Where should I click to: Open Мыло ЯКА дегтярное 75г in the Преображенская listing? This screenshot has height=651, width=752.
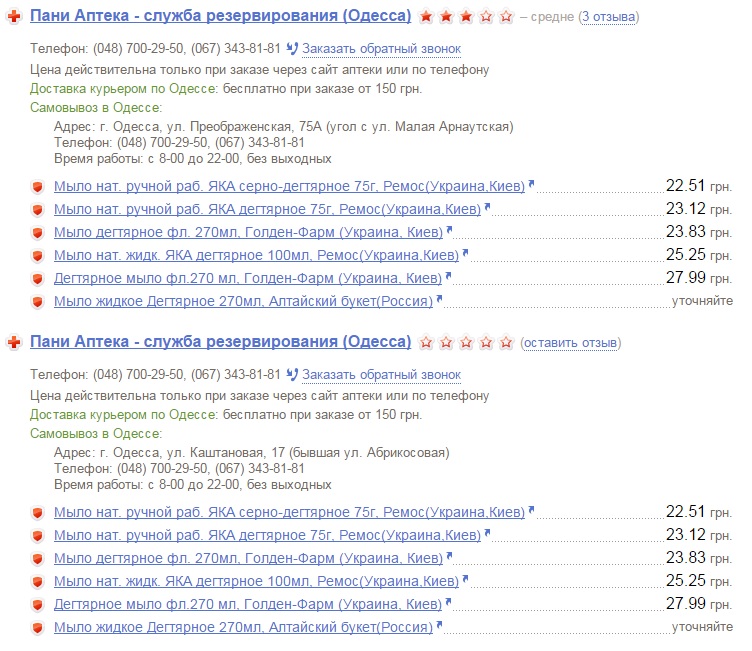[x=267, y=209]
